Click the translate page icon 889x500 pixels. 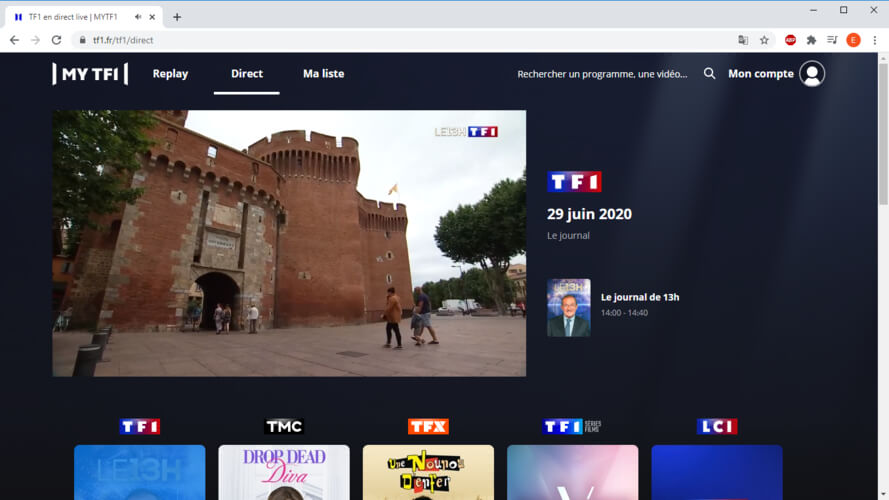pos(743,40)
